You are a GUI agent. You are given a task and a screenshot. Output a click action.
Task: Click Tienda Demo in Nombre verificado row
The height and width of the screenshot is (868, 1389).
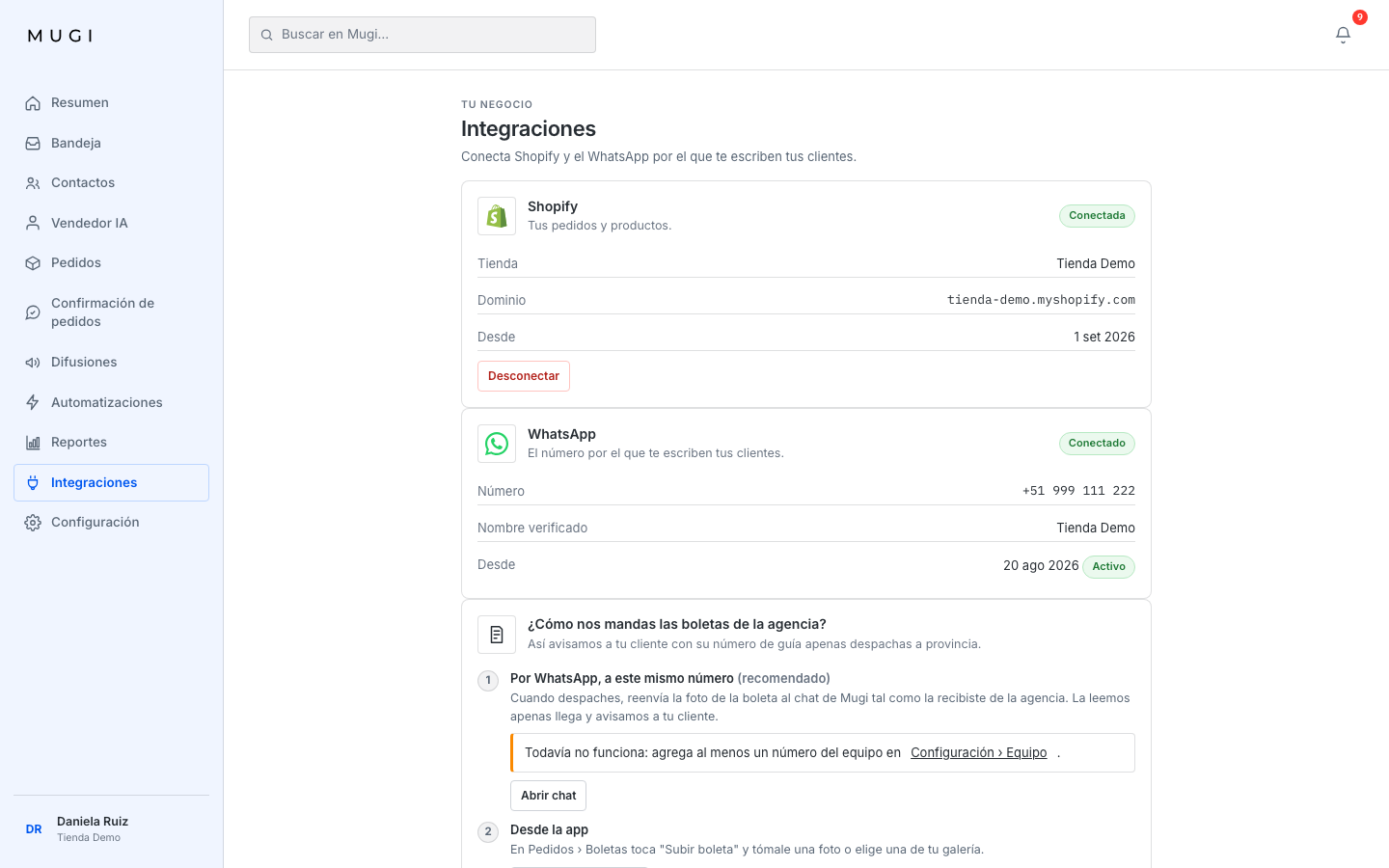[1096, 528]
